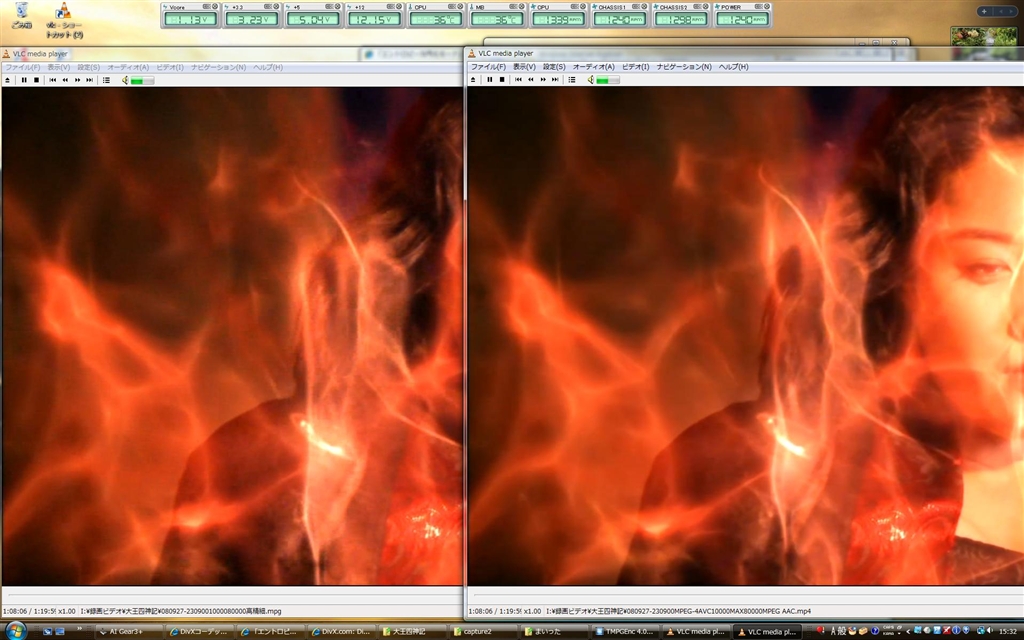1024x640 pixels.
Task: Open ヘルプ(H) menu in the right VLC window
Action: (x=733, y=67)
